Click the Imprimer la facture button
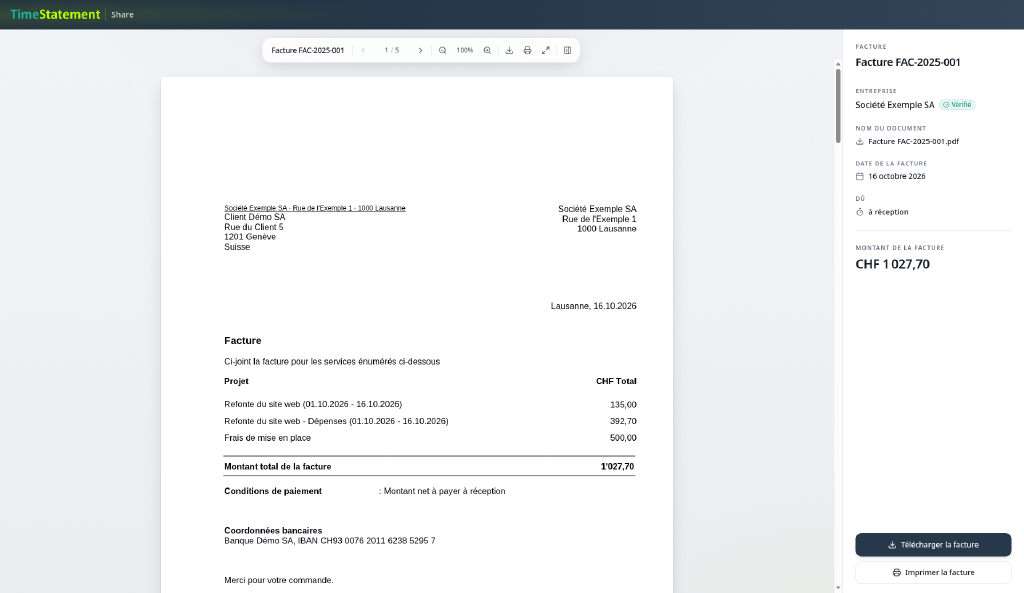The width and height of the screenshot is (1024, 593). click(933, 572)
